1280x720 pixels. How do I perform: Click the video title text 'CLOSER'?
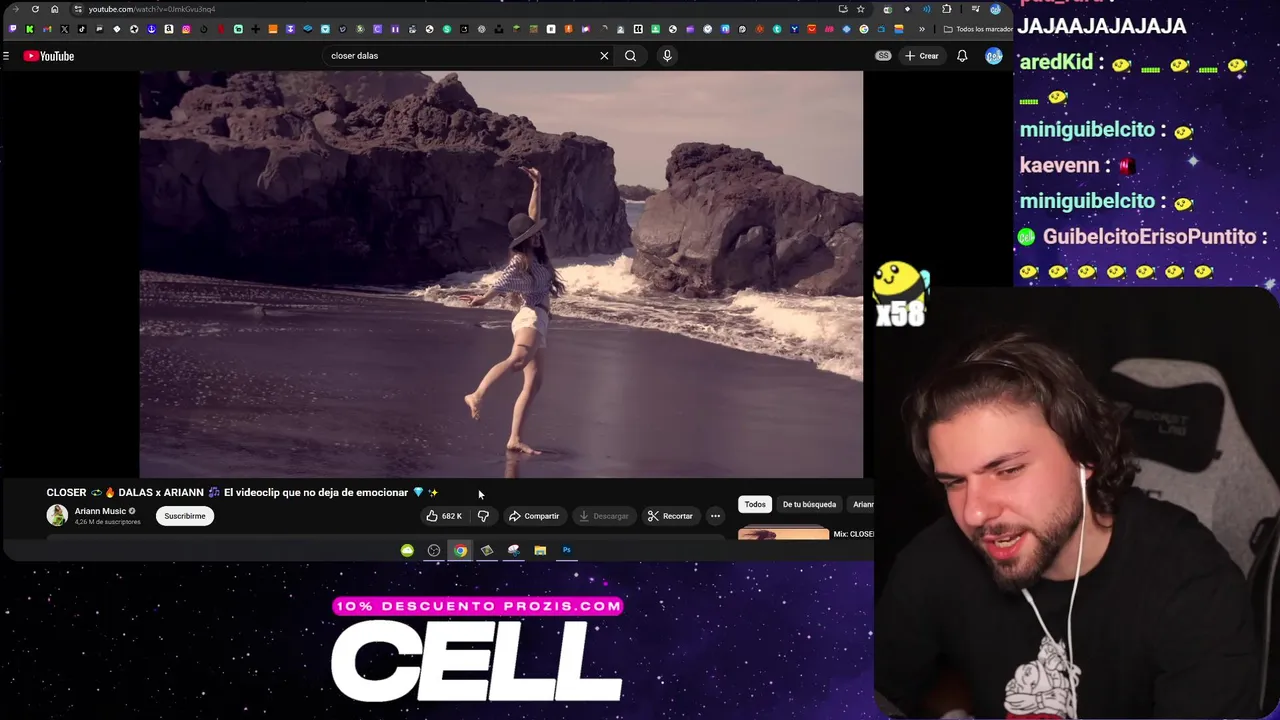coord(66,492)
